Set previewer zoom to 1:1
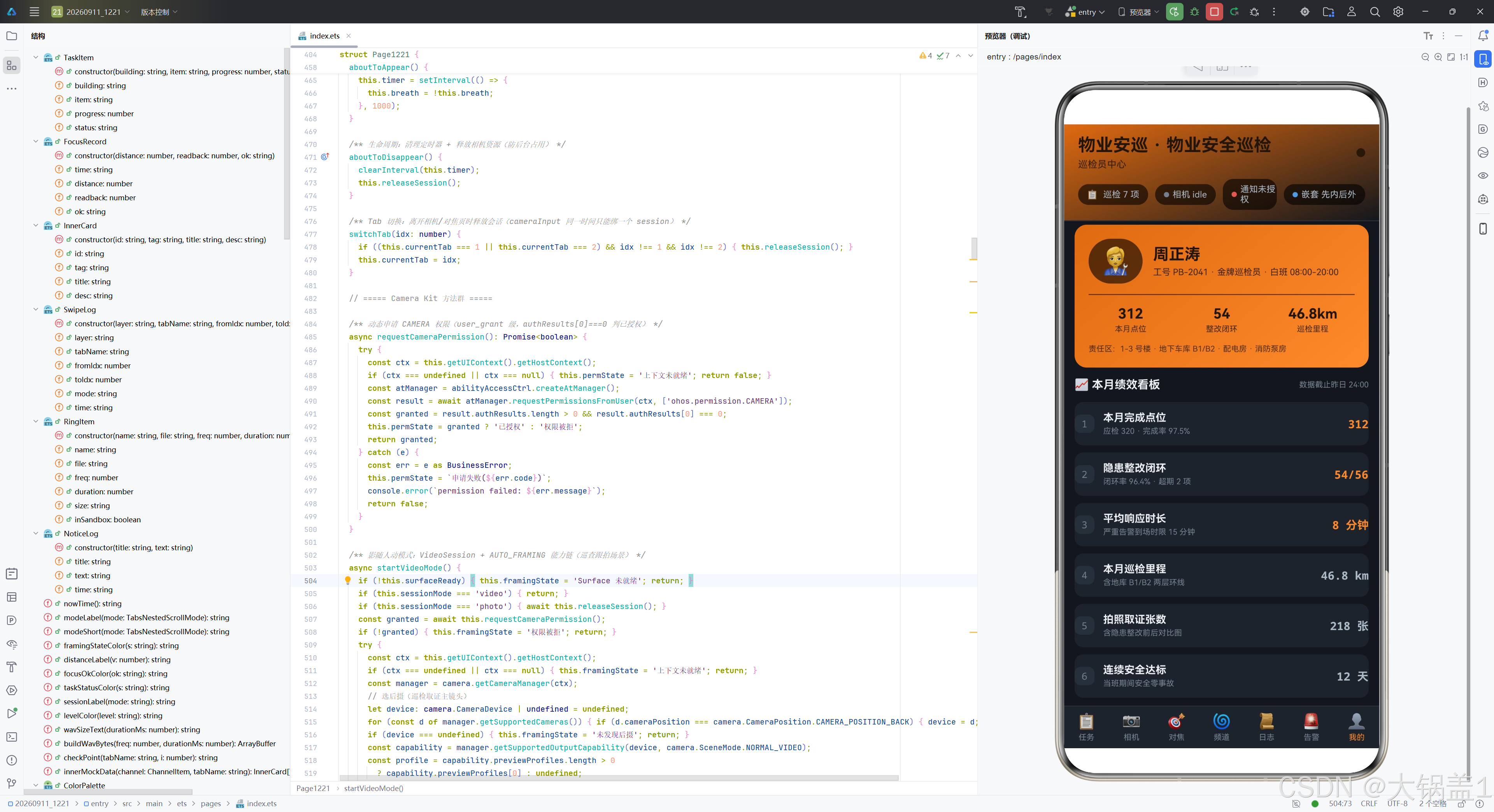 1463,57
